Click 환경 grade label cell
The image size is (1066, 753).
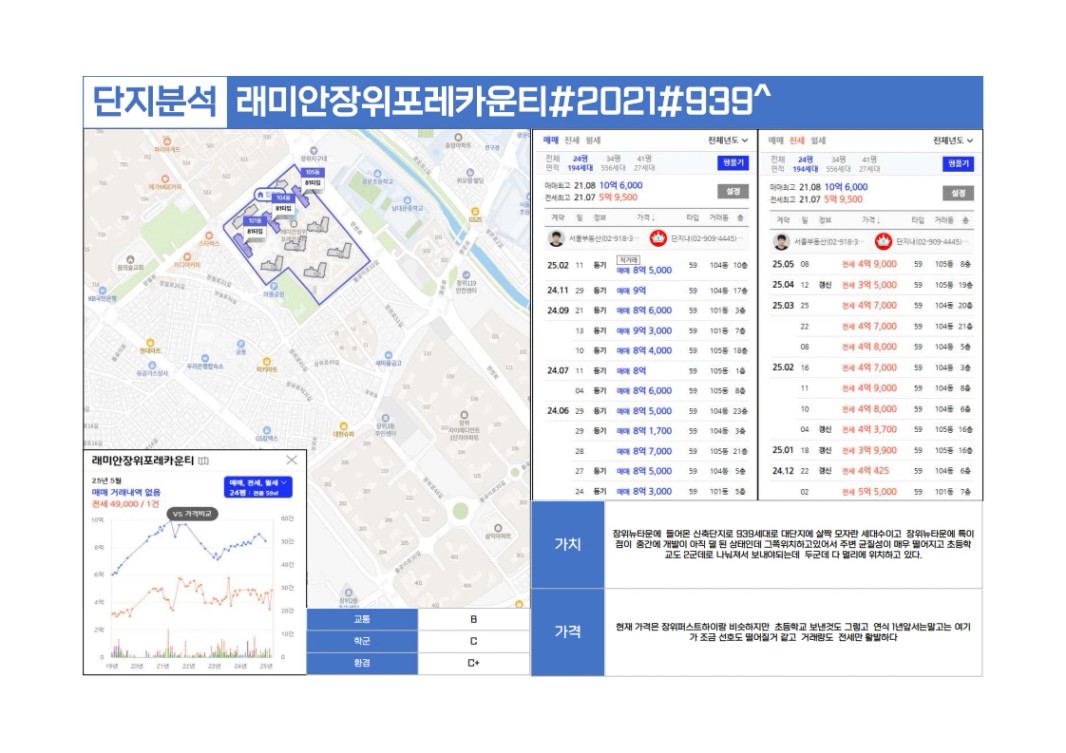[362, 663]
